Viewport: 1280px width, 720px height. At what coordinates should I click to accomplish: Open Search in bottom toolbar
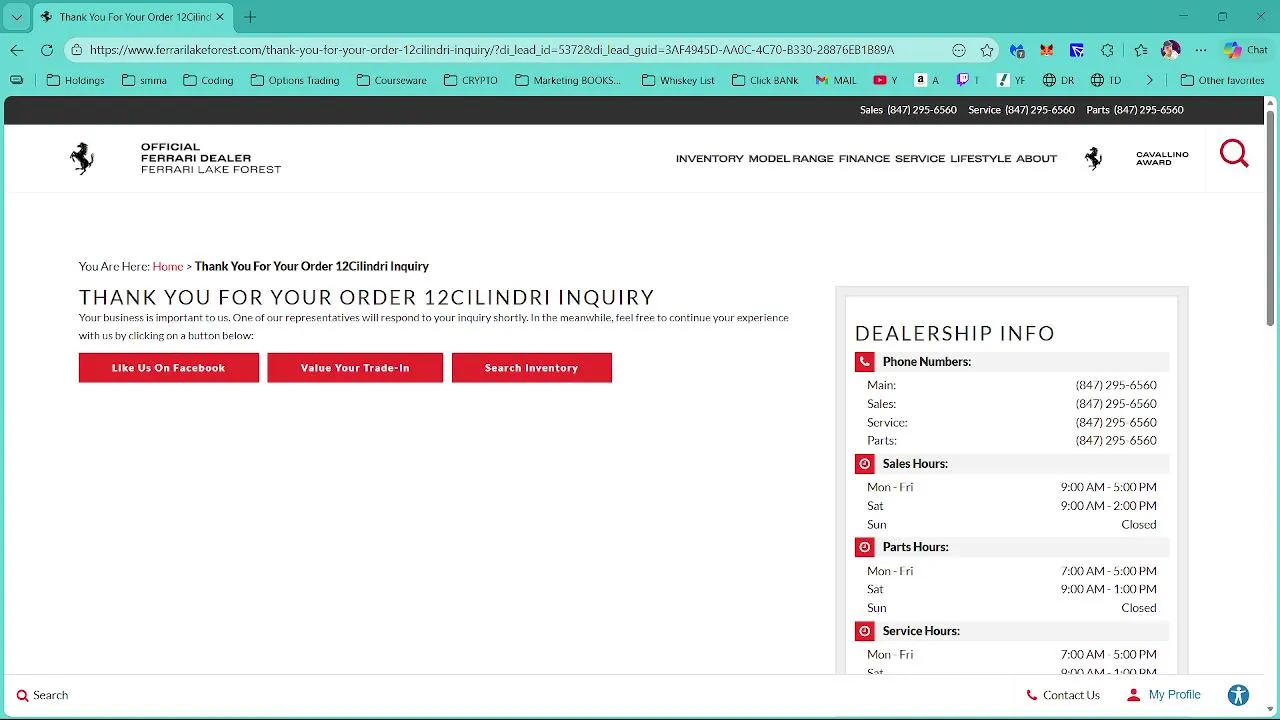[x=42, y=695]
